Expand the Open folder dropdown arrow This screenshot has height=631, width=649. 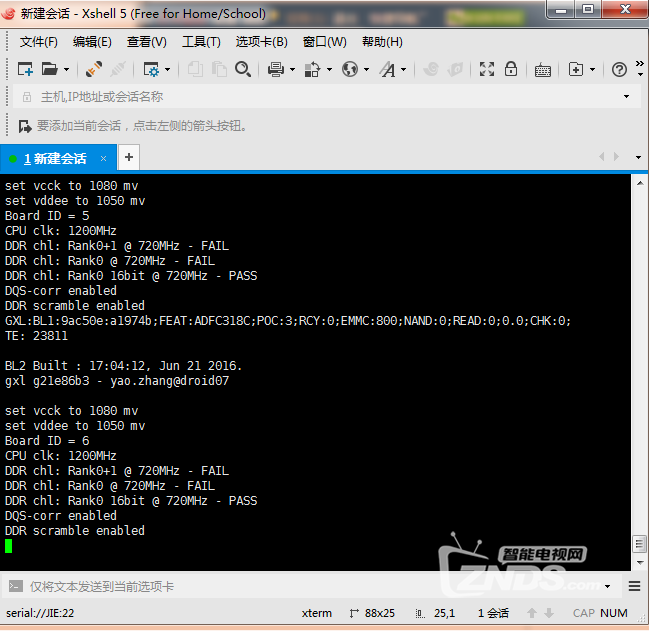[x=66, y=70]
